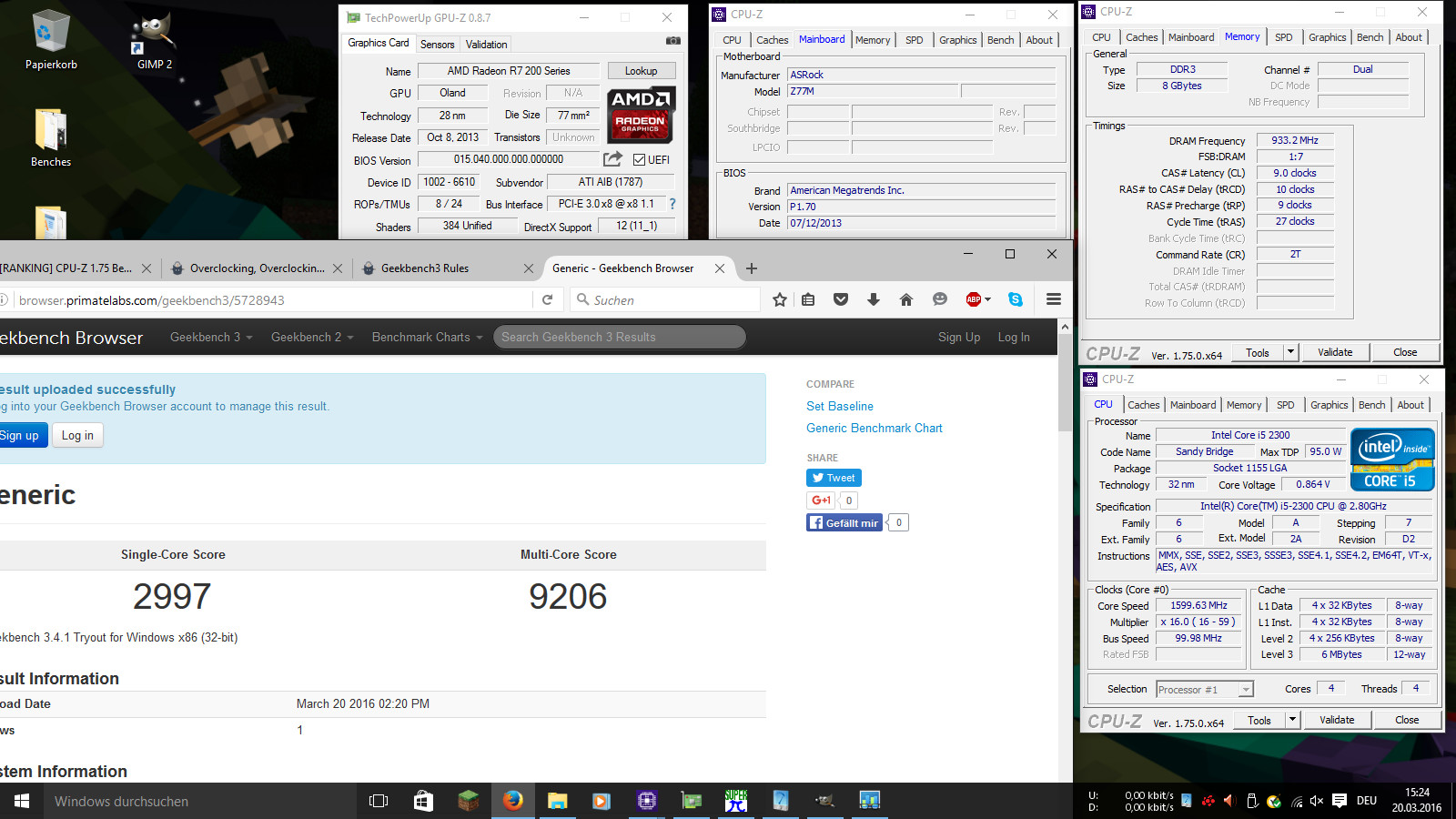
Task: Switch to the Geekbench3 Rules browser tab
Action: point(425,268)
